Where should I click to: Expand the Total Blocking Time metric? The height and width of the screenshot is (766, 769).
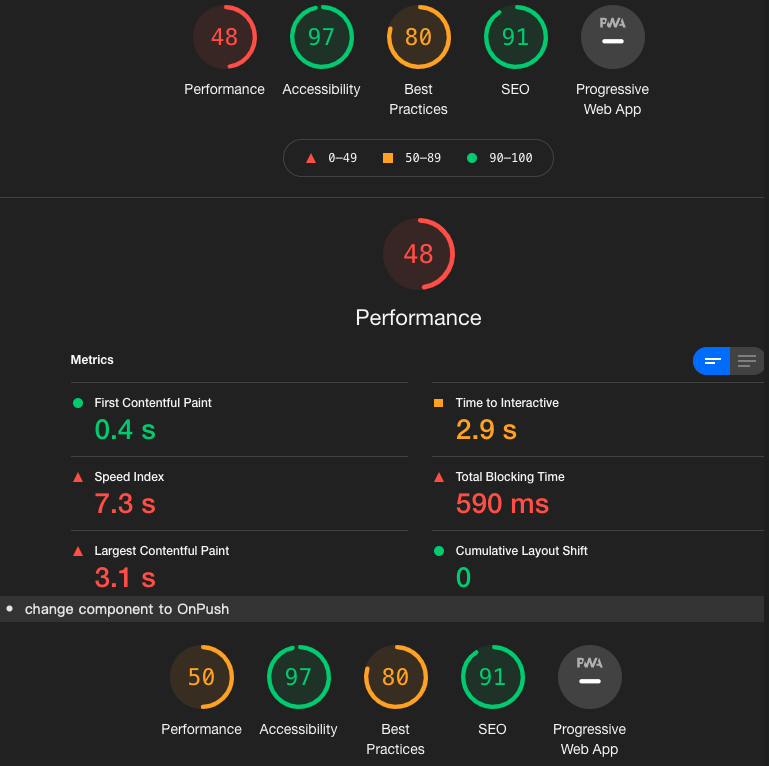coord(598,494)
